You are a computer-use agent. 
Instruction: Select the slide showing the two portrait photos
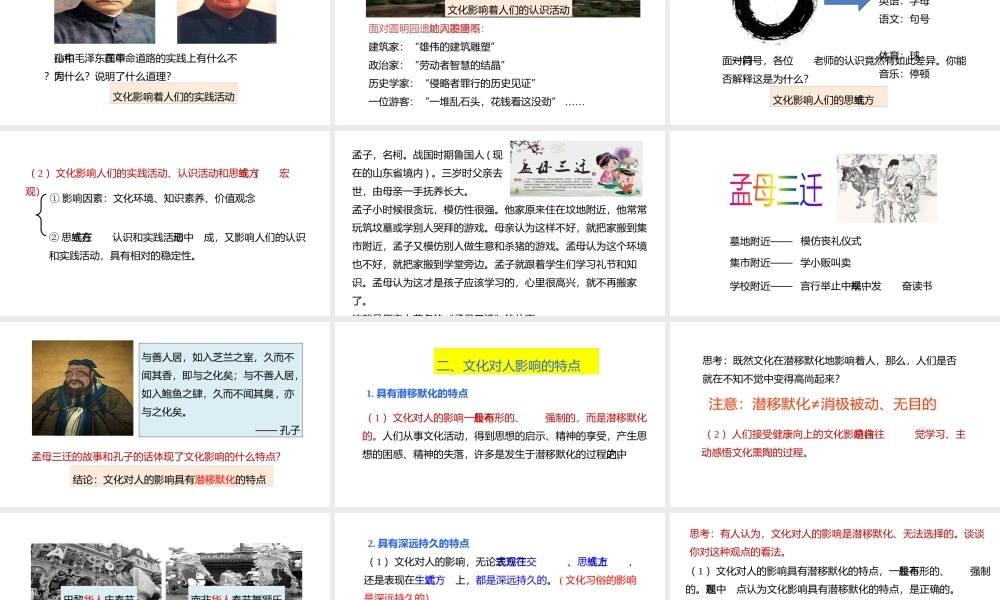(x=165, y=62)
